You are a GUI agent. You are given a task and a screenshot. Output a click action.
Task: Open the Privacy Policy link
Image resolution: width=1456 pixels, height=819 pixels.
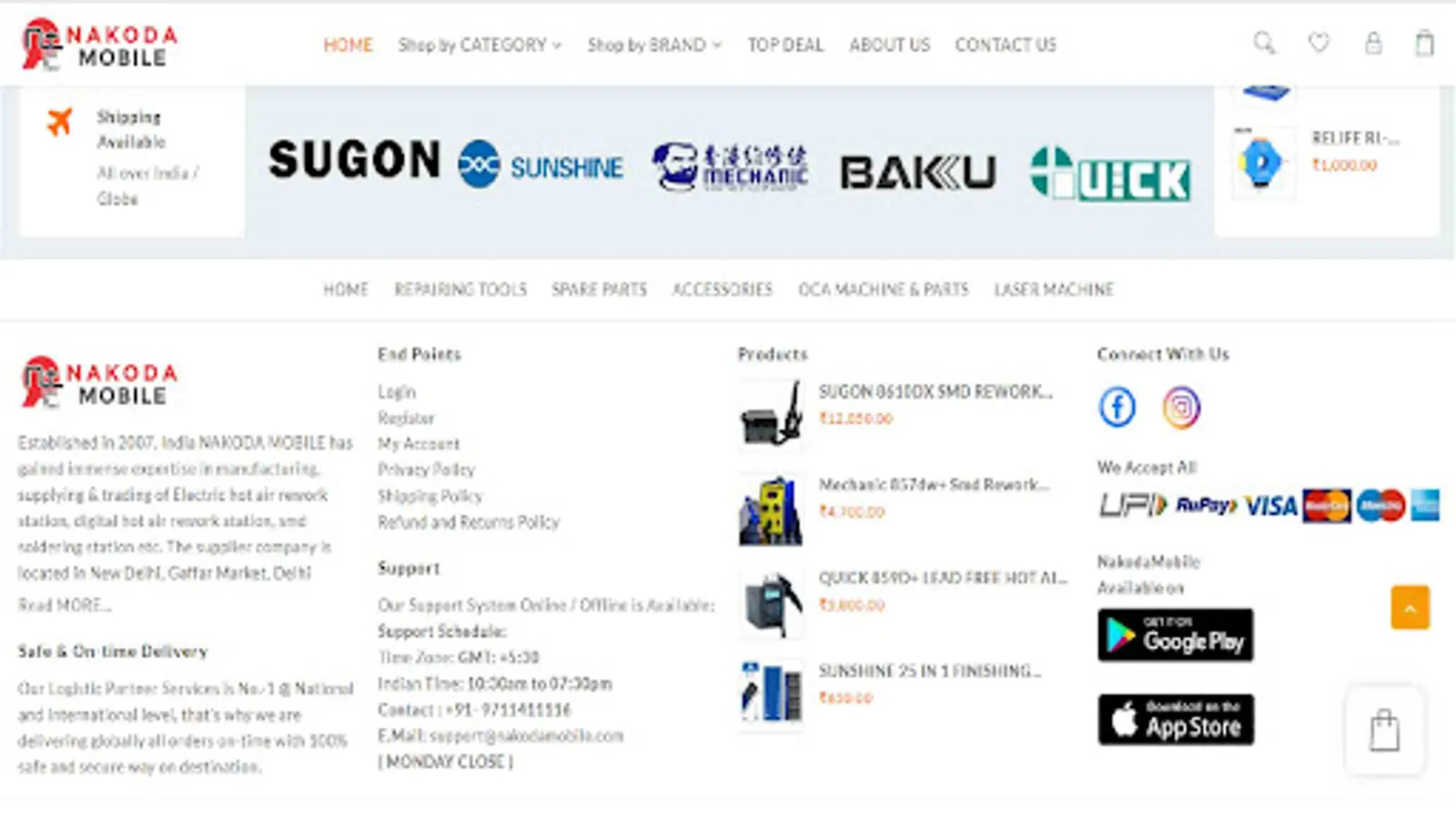tap(426, 470)
